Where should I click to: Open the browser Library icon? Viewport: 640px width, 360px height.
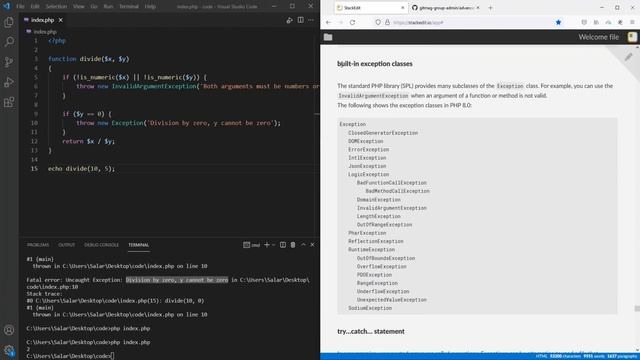tap(596, 22)
